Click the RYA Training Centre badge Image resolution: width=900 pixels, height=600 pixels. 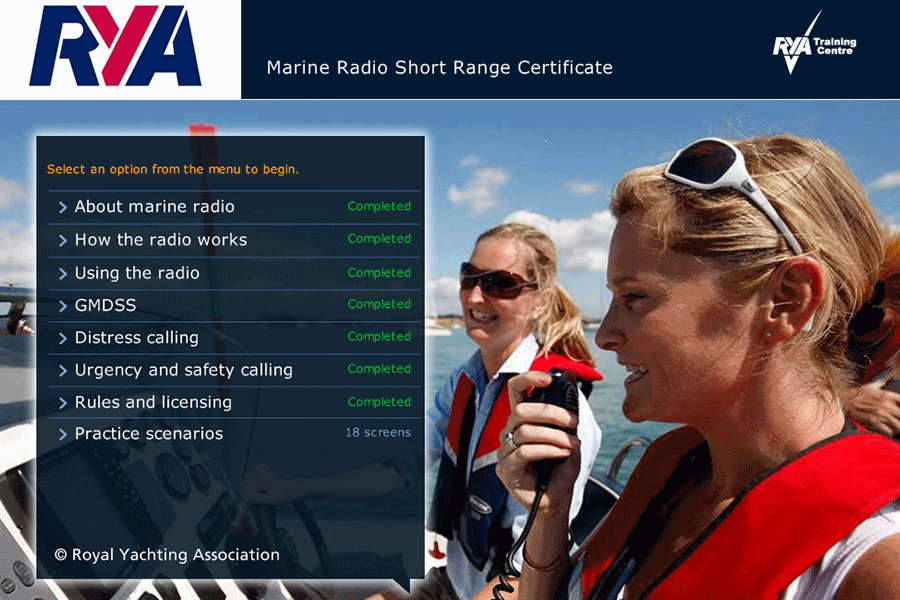click(x=814, y=43)
